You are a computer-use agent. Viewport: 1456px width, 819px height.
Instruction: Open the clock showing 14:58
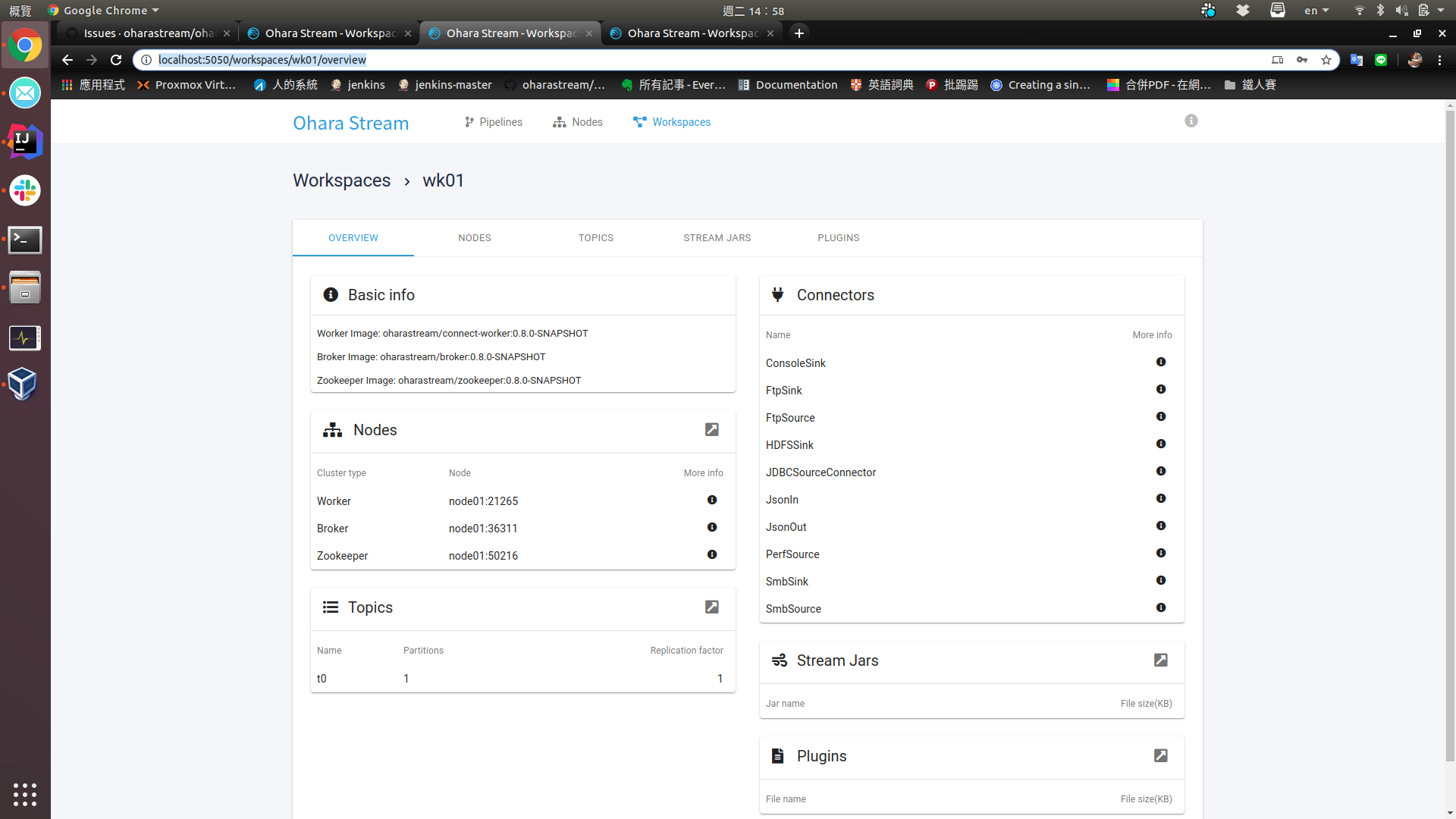pyautogui.click(x=753, y=11)
